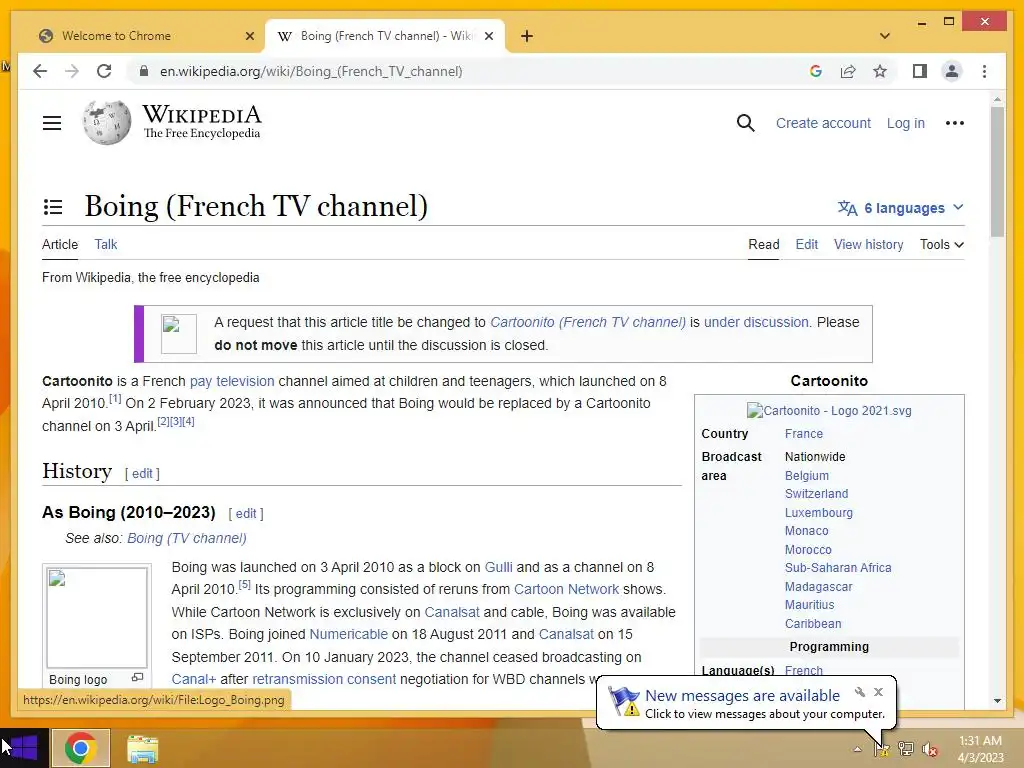1024x768 pixels.
Task: Open the Cartoonito (French TV channel) link
Action: pyautogui.click(x=588, y=322)
